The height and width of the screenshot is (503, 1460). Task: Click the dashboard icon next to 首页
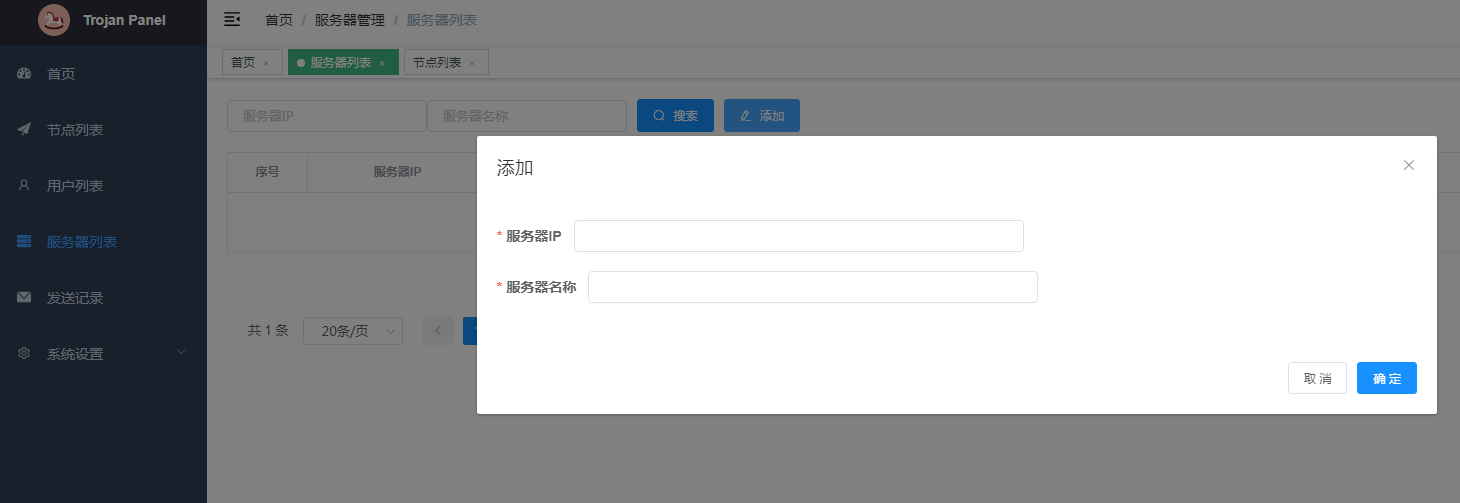25,74
